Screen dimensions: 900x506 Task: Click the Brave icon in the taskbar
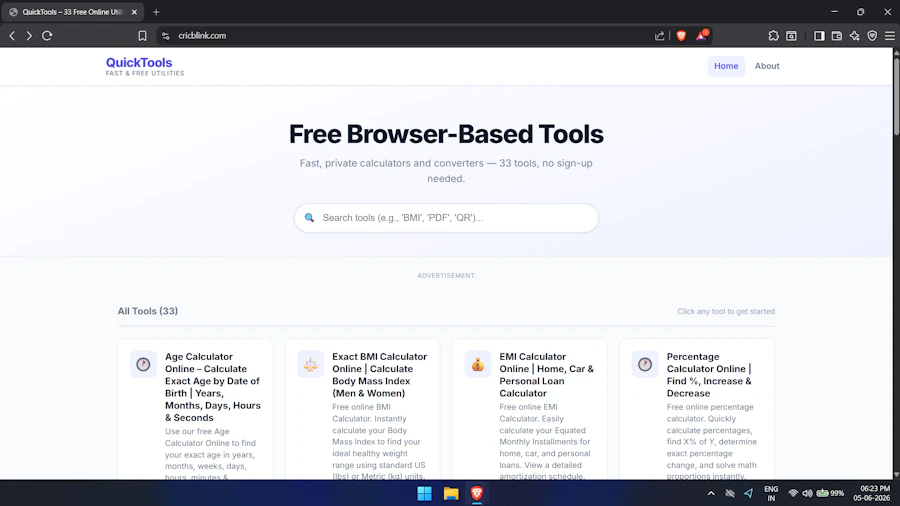477,493
